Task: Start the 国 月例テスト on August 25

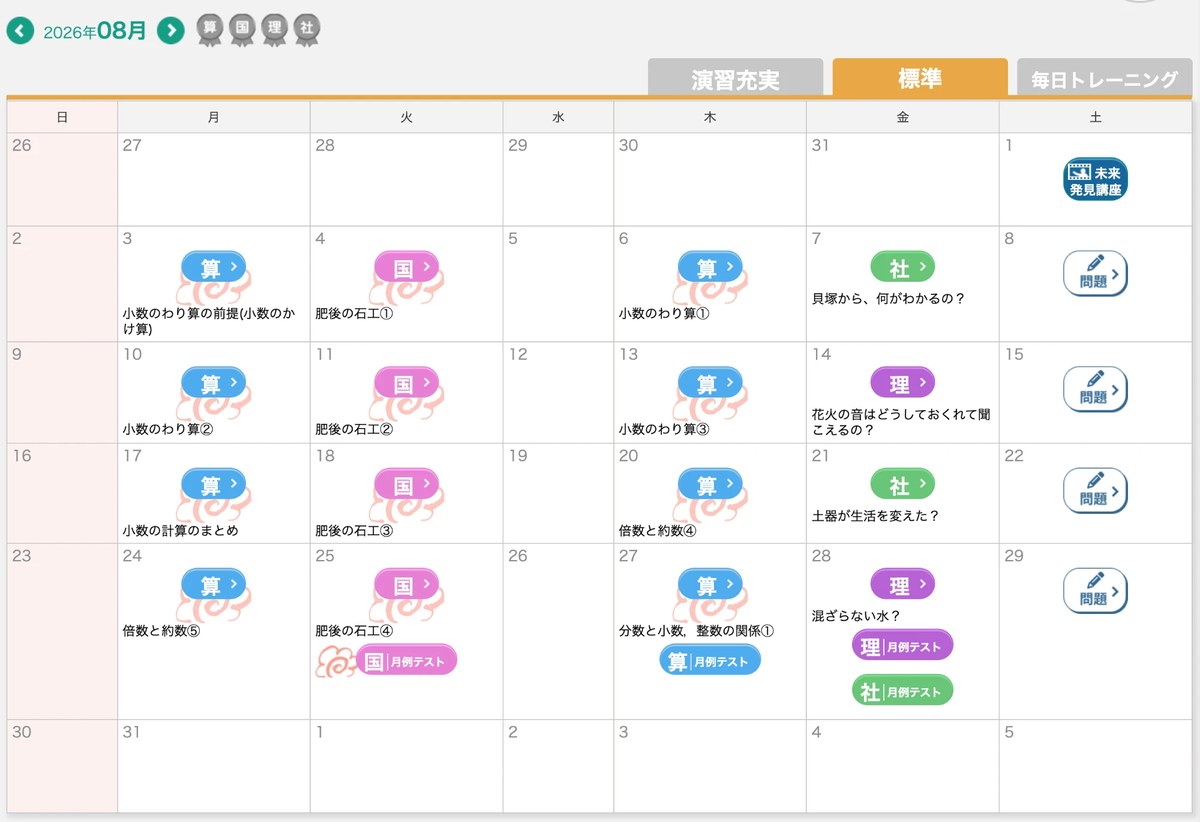Action: [x=406, y=660]
